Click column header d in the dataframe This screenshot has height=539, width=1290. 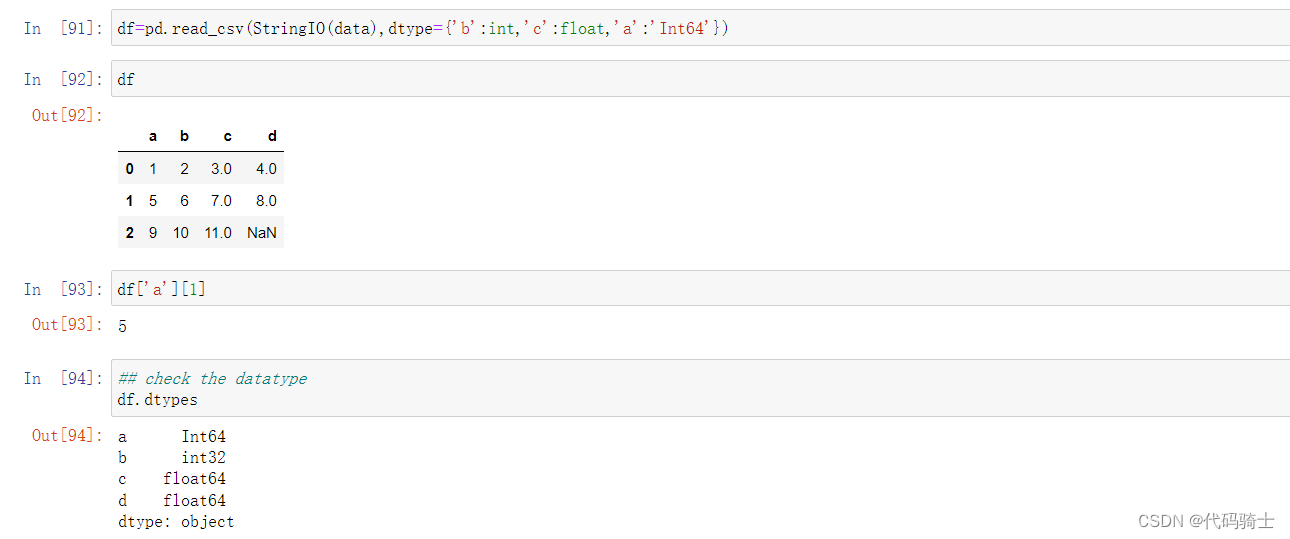coord(272,136)
